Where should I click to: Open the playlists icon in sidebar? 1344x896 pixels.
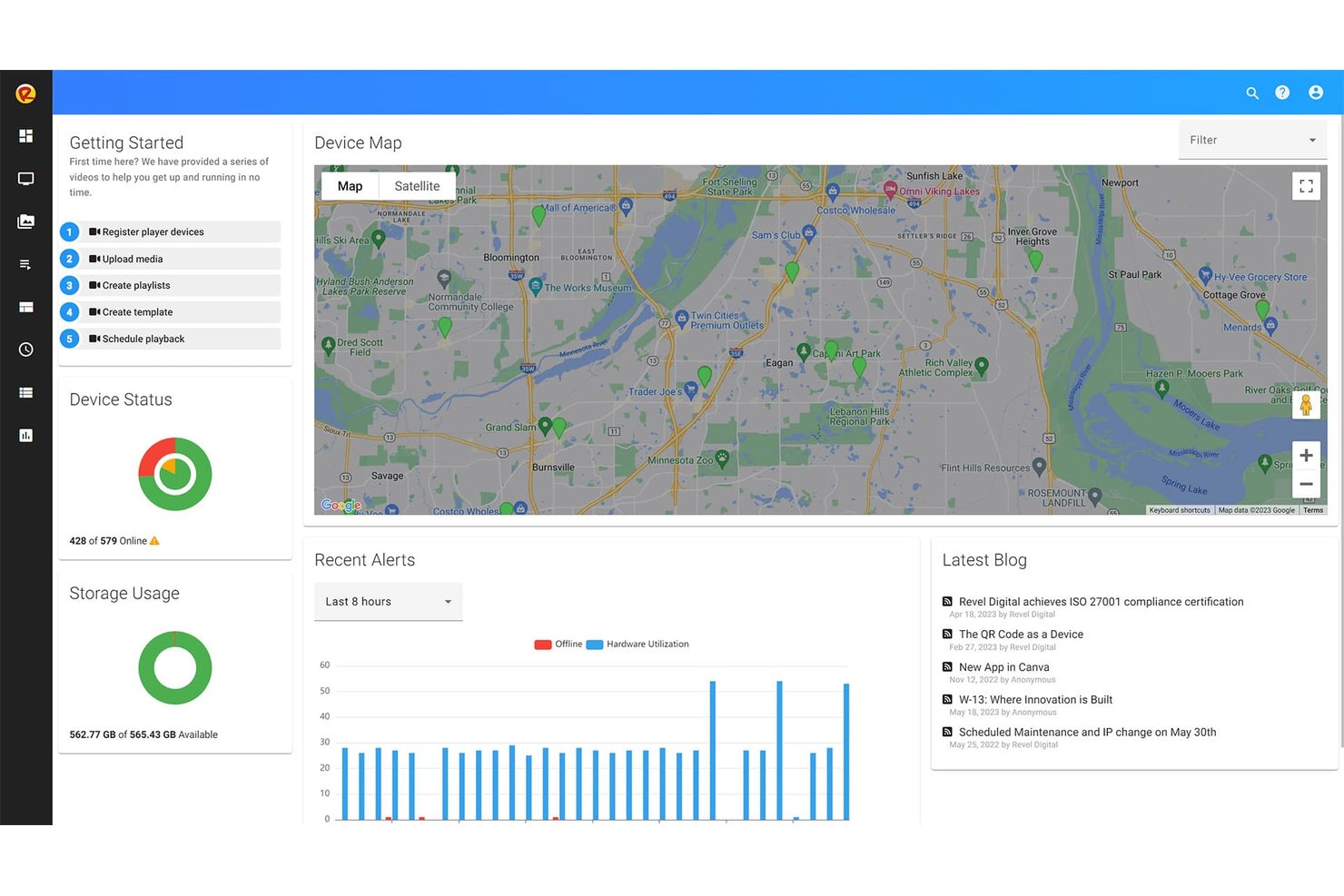tap(25, 264)
